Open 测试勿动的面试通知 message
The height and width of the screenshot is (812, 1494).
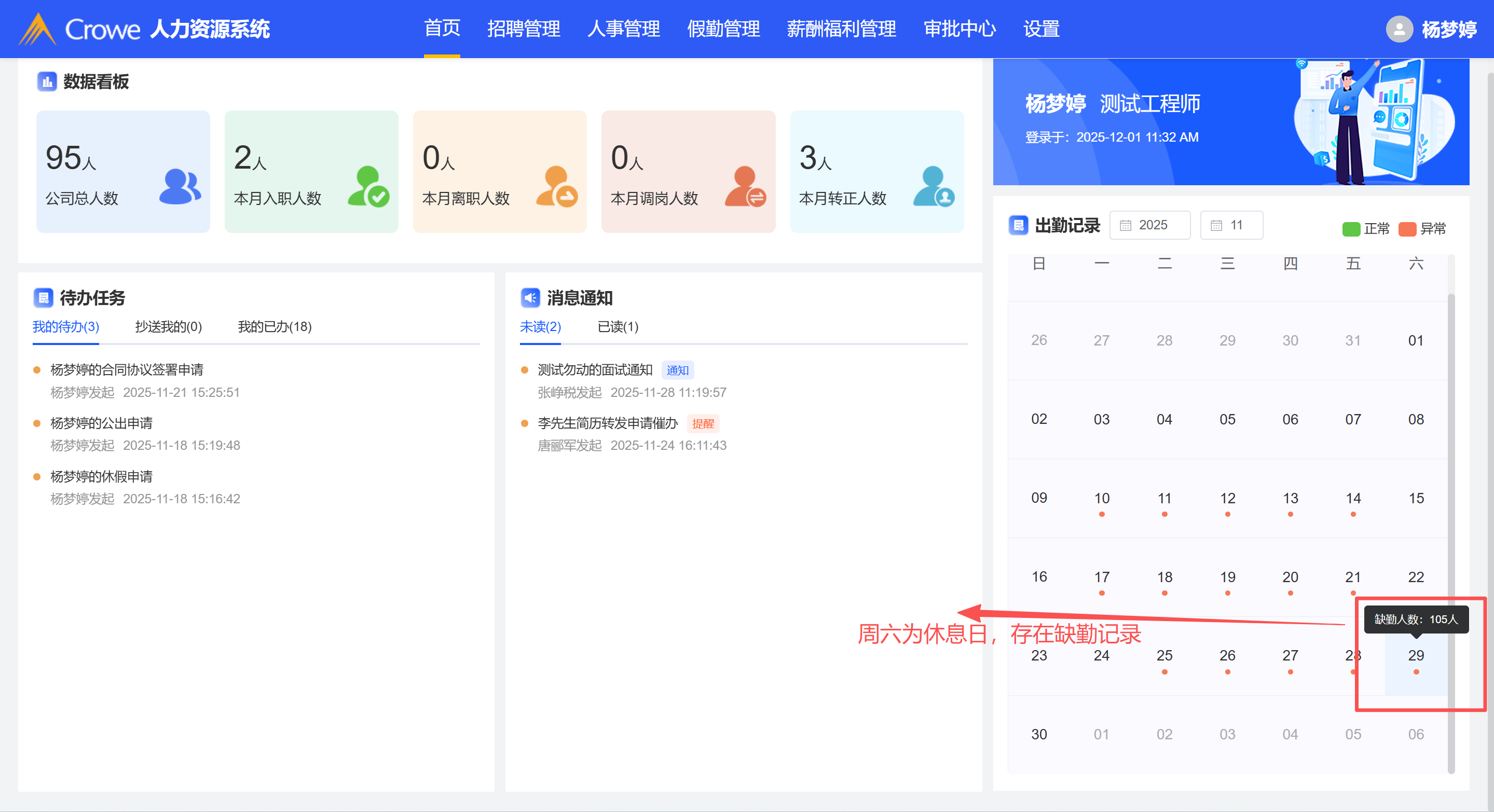pyautogui.click(x=595, y=369)
